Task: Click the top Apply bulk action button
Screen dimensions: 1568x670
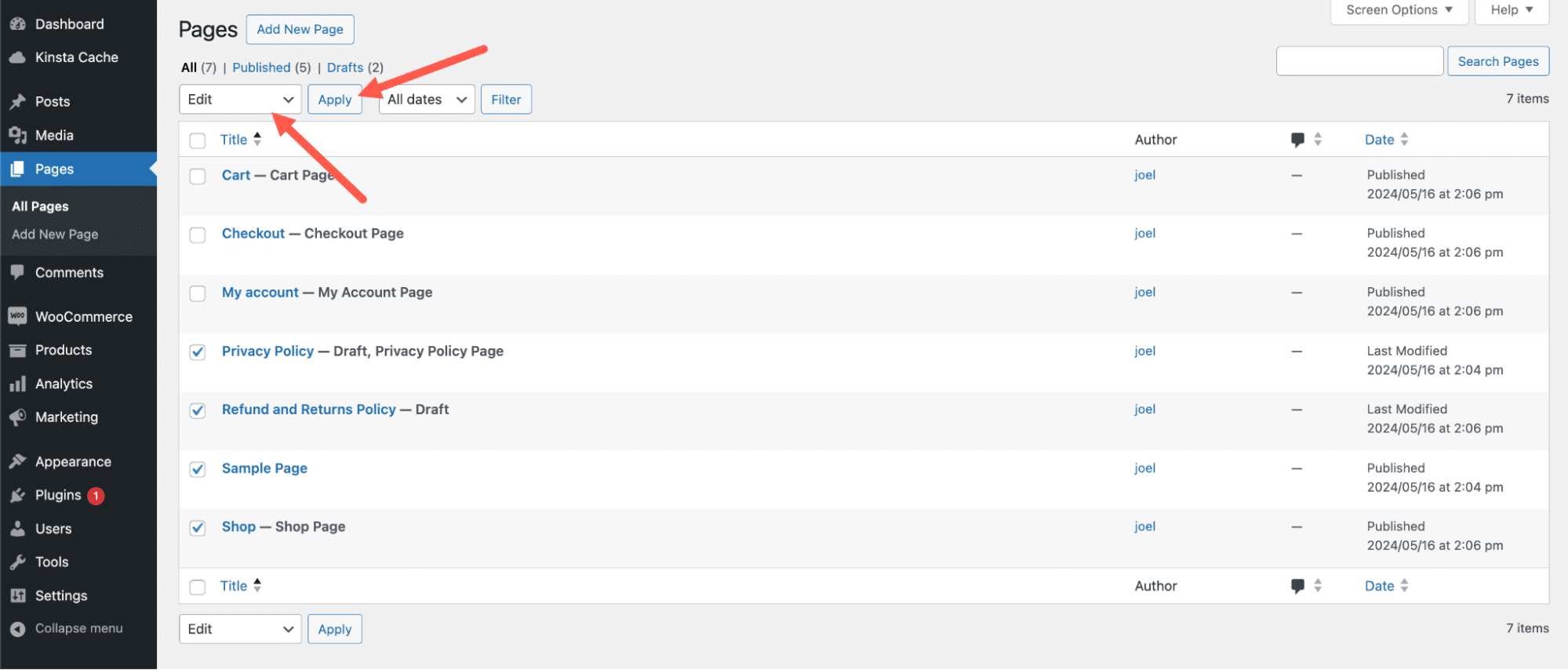Action: click(x=335, y=100)
